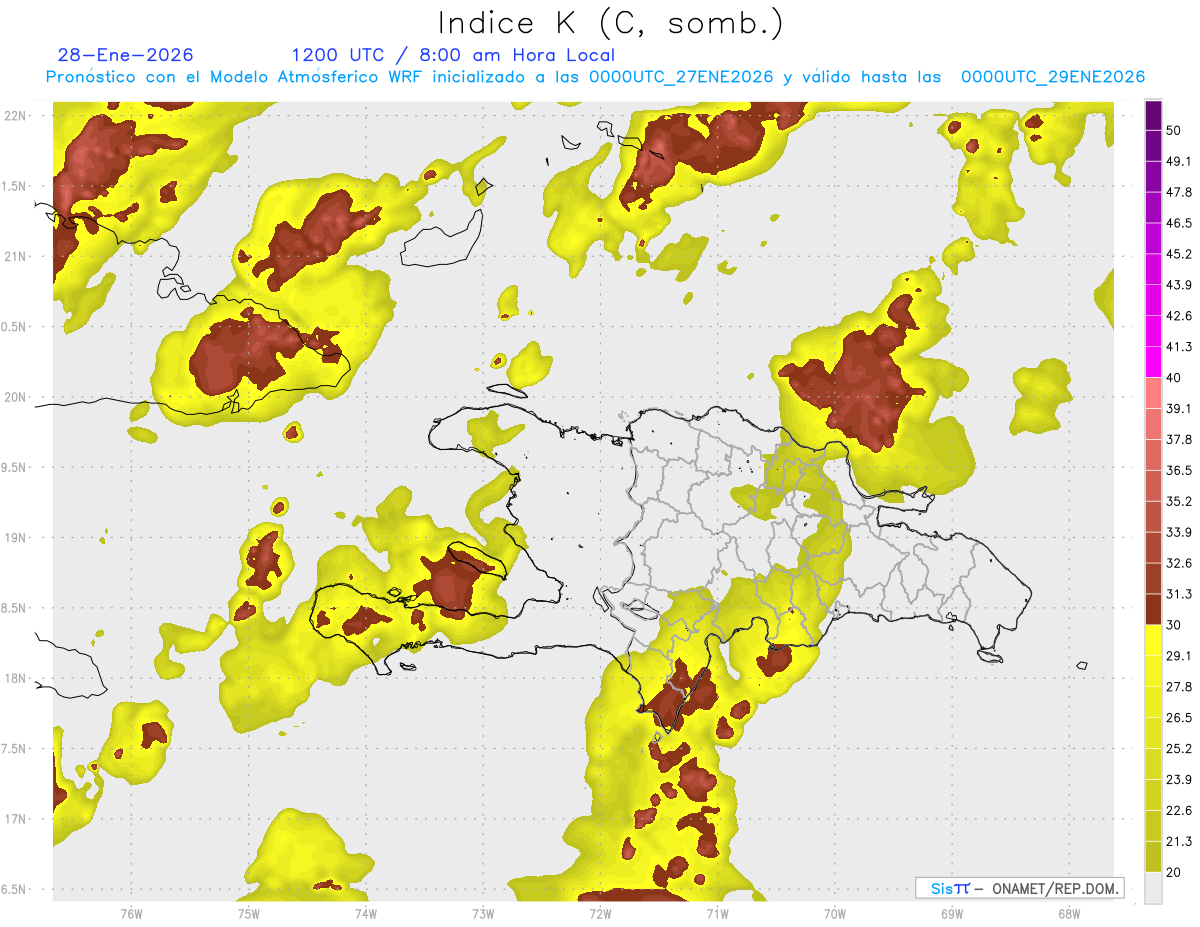The image size is (1200, 927).
Task: Click the "35.2" color scale value
Action: (x=1179, y=501)
